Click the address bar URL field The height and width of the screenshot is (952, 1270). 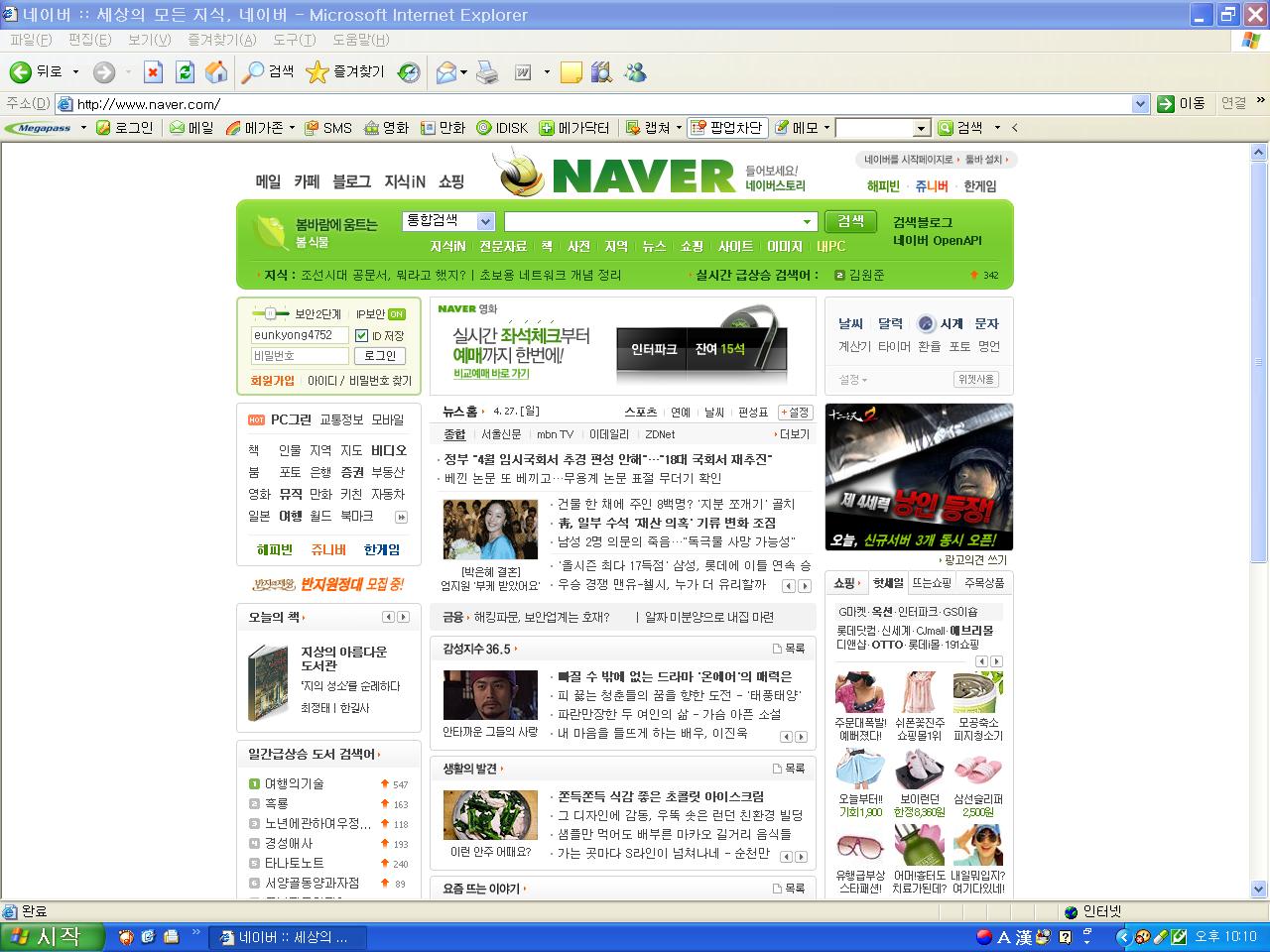click(x=603, y=104)
